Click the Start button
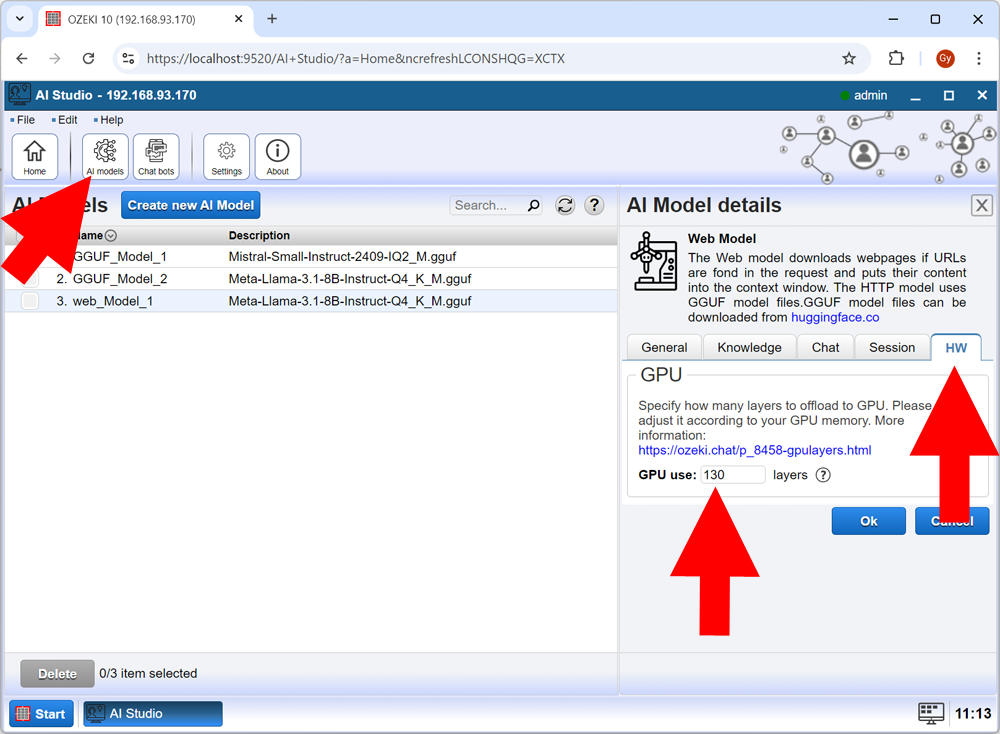Viewport: 1000px width, 734px height. point(41,714)
